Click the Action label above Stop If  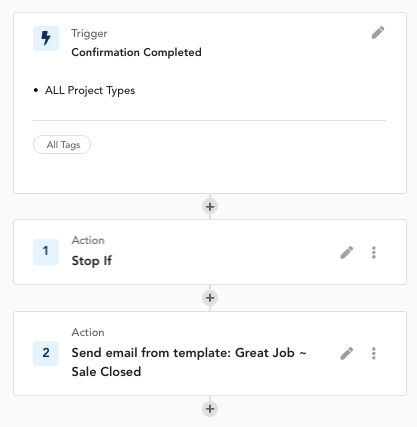tap(88, 240)
